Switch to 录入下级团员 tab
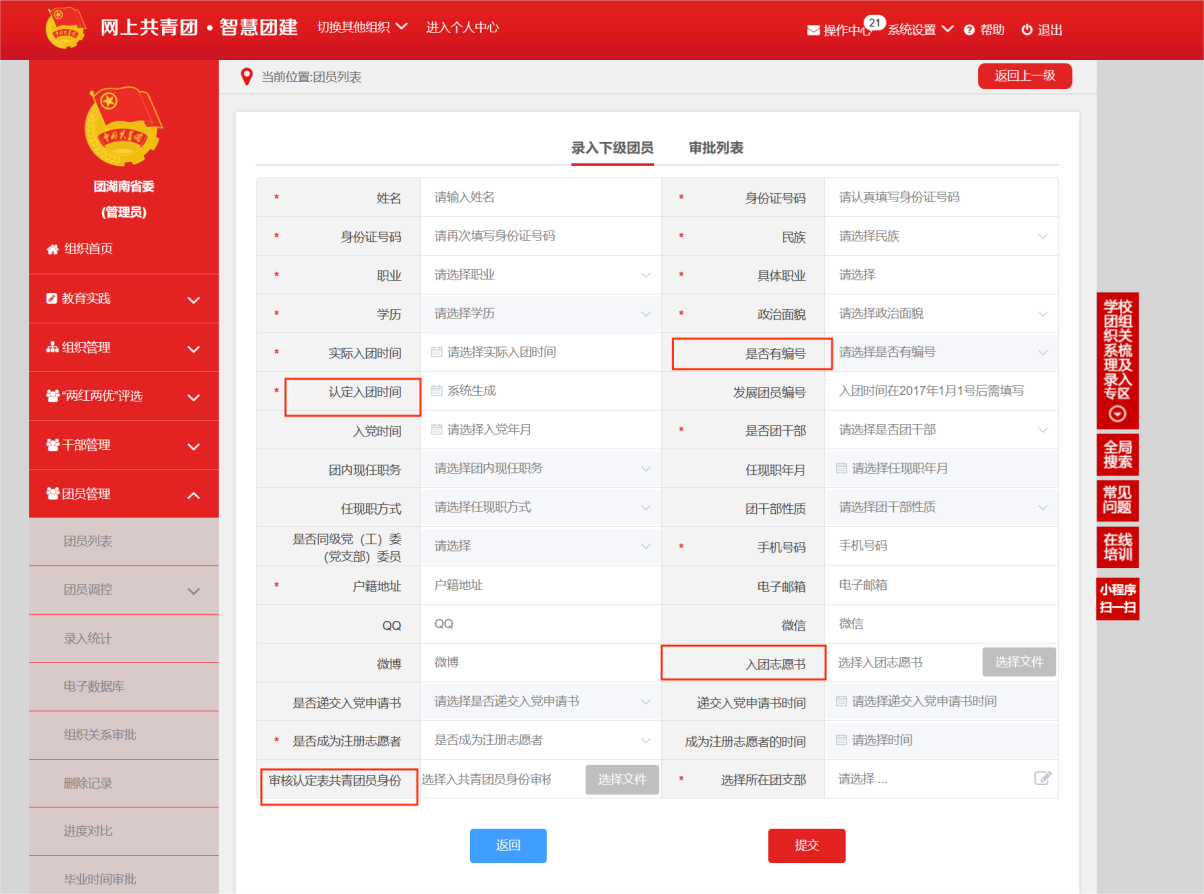Image resolution: width=1204 pixels, height=894 pixels. click(612, 148)
